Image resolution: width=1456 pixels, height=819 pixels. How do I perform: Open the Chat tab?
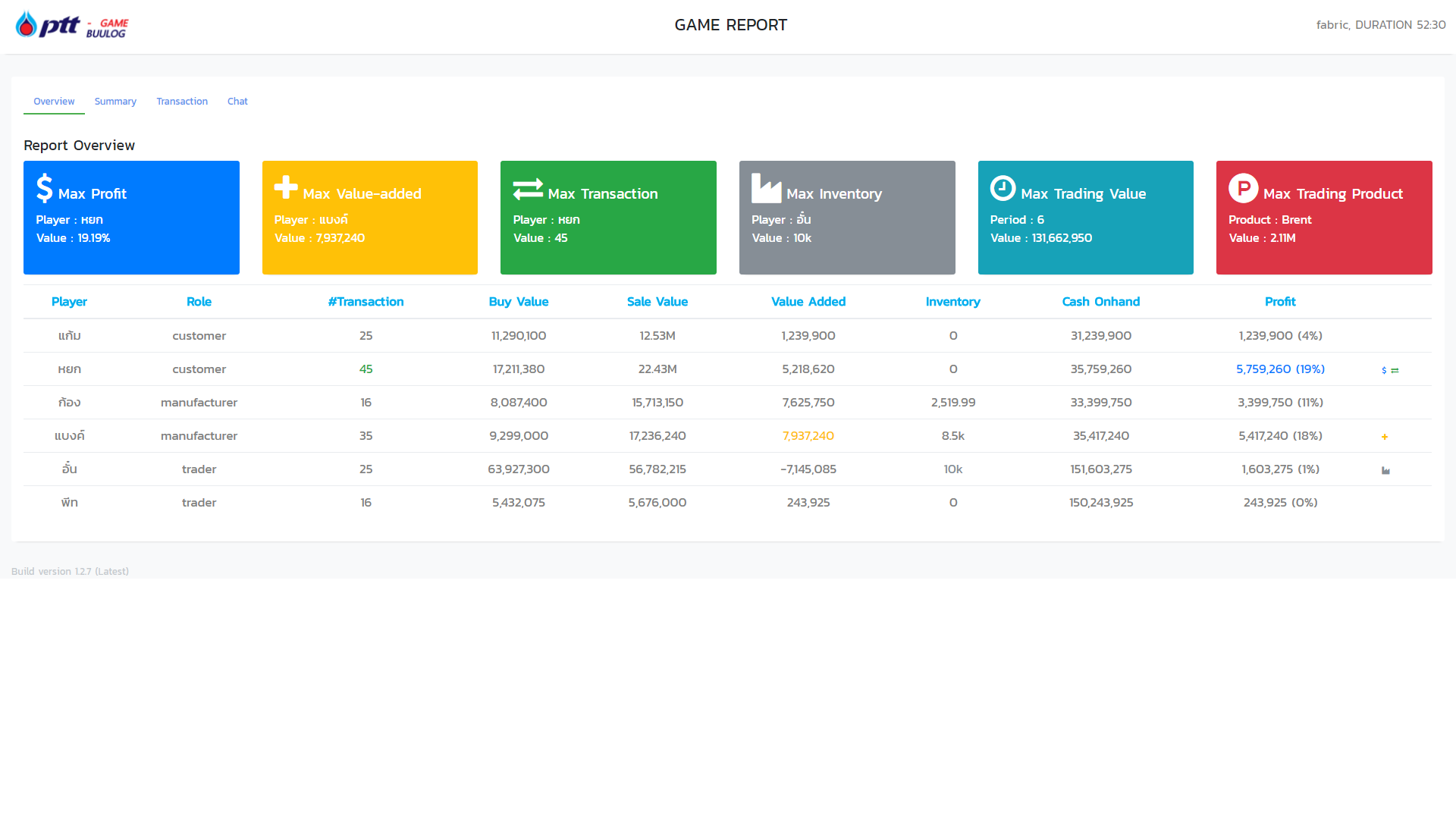[x=237, y=102]
